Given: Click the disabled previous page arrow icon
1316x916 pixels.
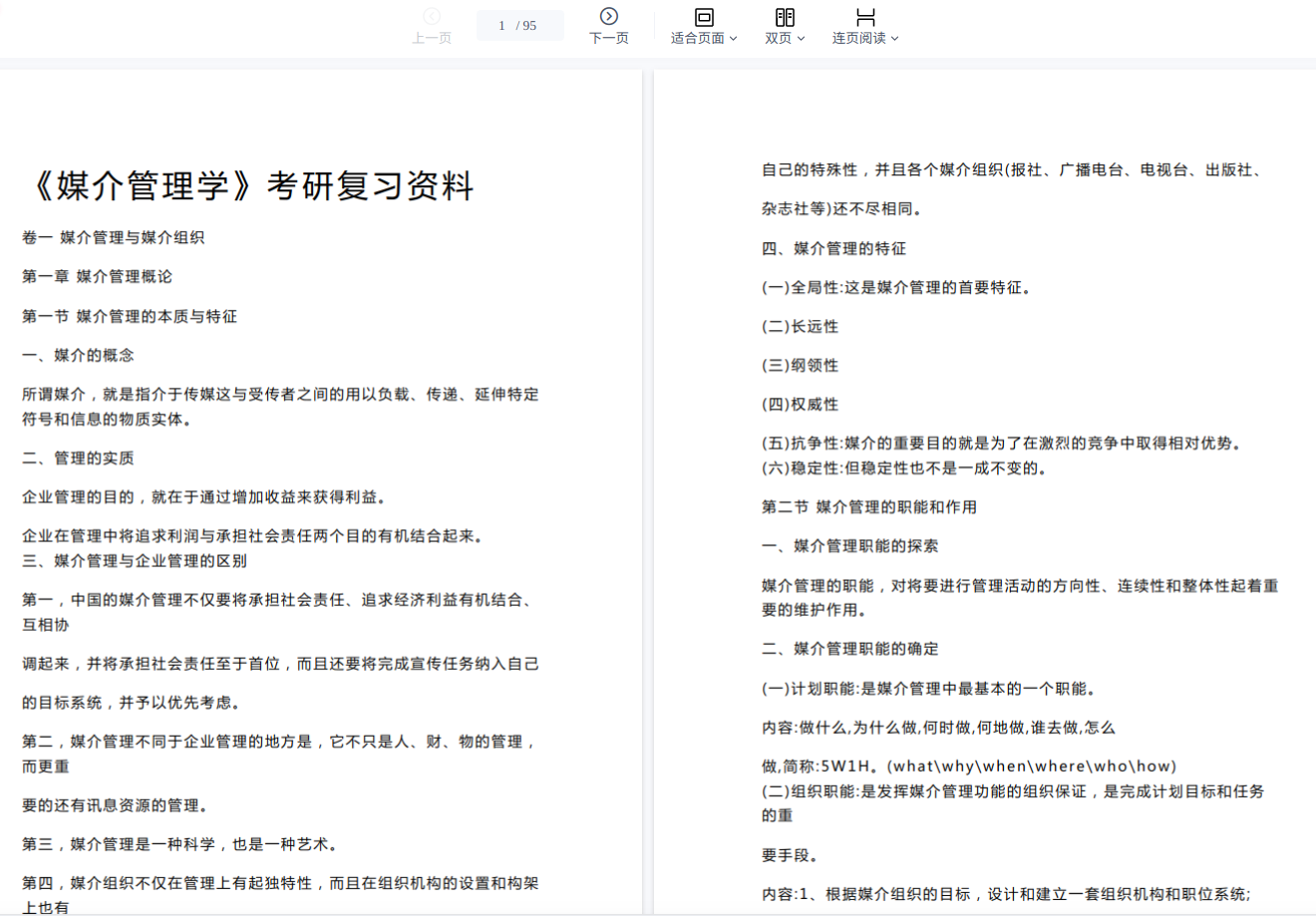Looking at the screenshot, I should tap(432, 16).
